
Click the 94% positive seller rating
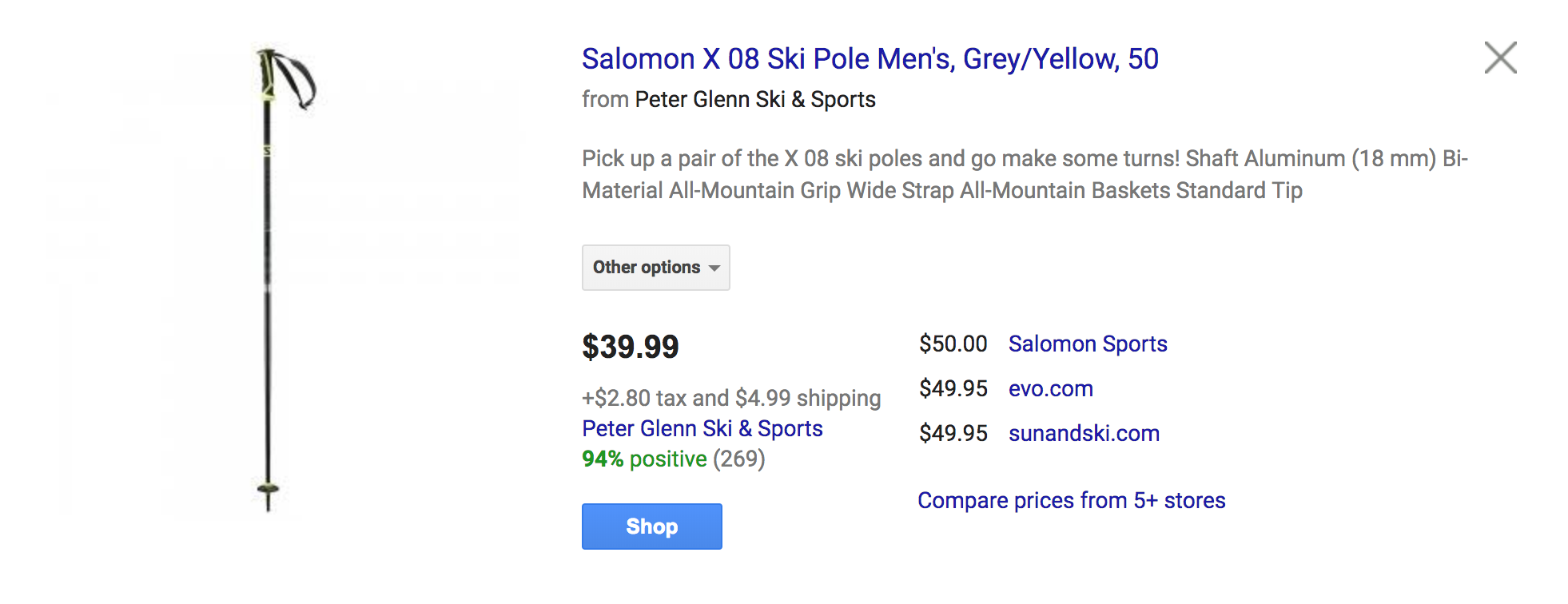pos(644,459)
